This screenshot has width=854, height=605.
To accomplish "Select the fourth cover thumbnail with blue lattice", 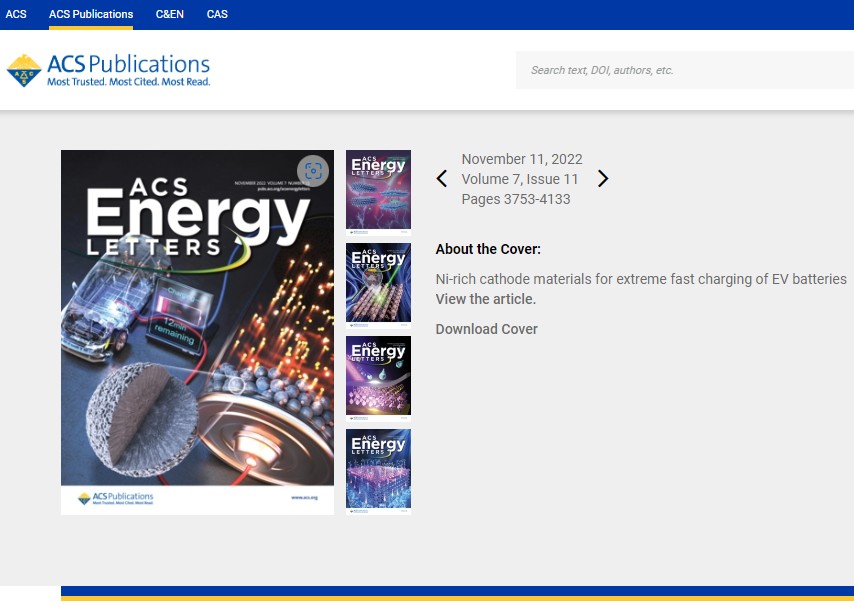I will click(x=379, y=472).
